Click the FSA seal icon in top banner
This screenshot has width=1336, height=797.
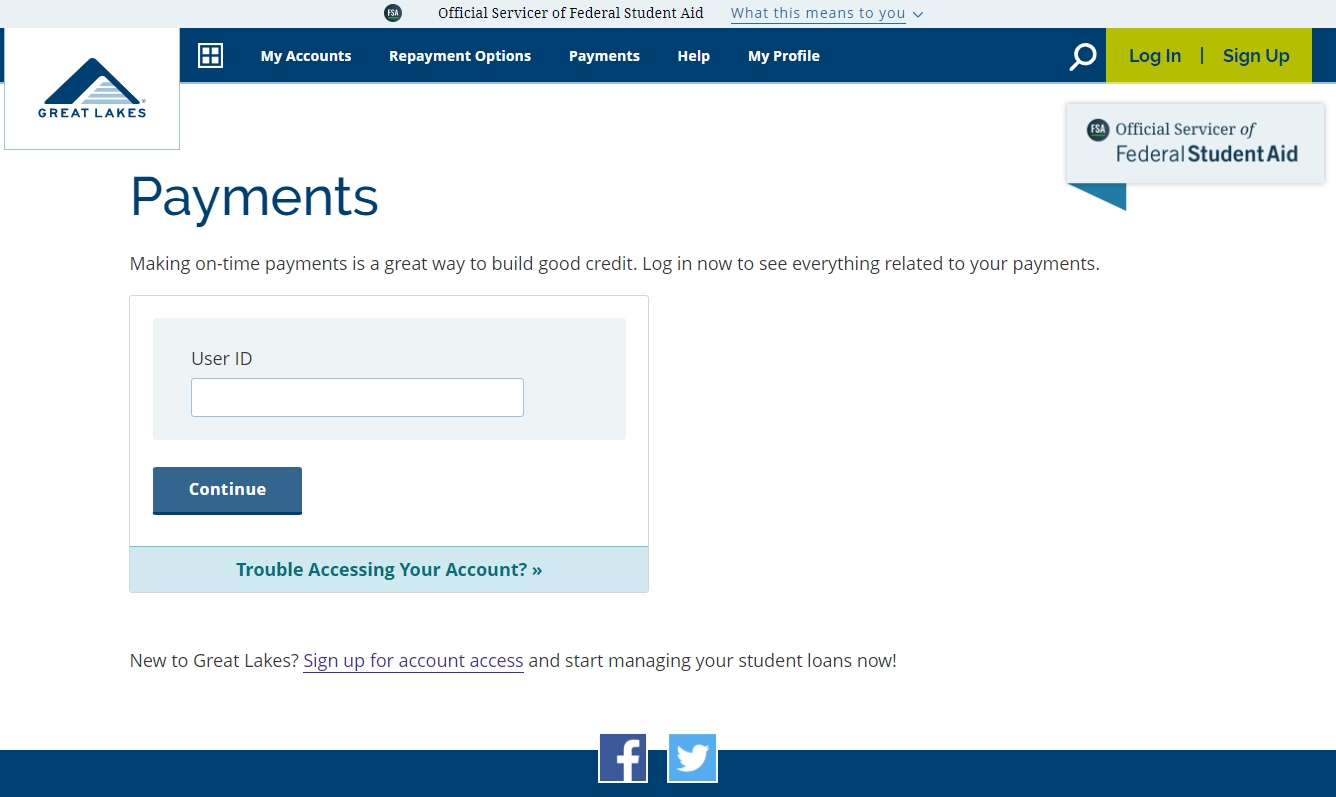coord(393,13)
